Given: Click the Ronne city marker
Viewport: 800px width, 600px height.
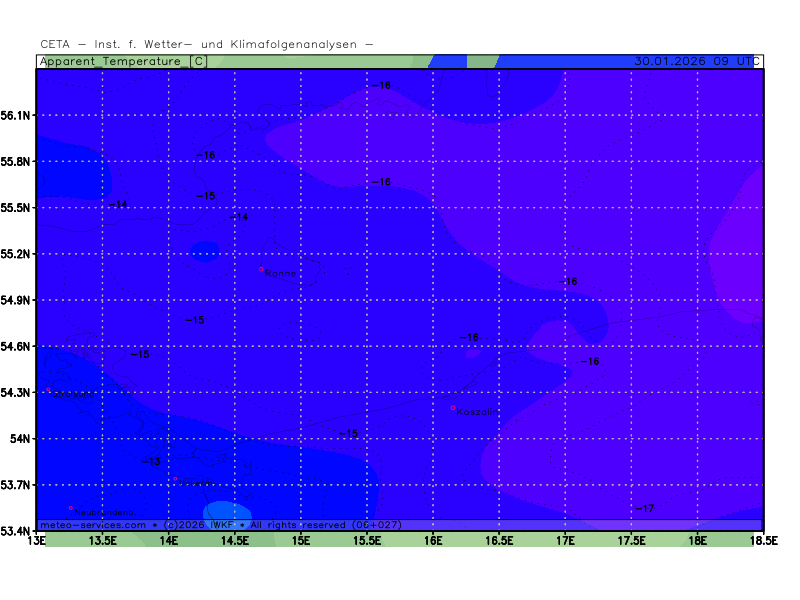Looking at the screenshot, I should click(x=261, y=269).
